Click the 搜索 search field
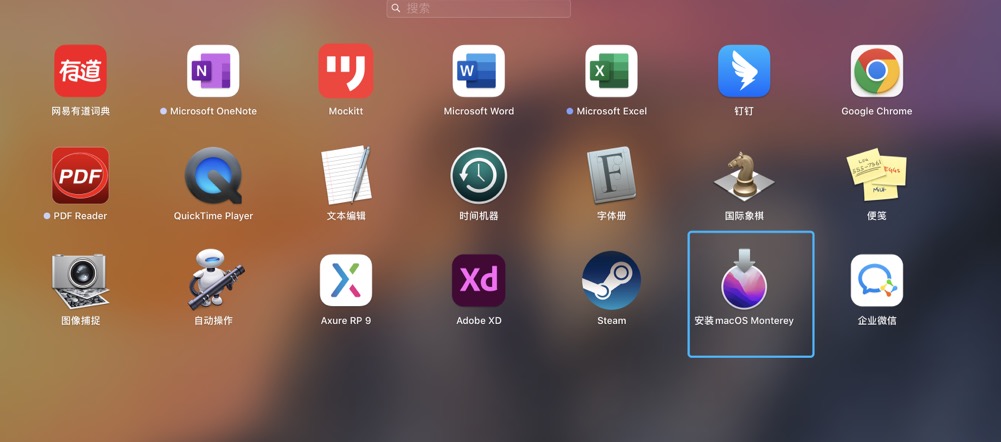The height and width of the screenshot is (442, 1001). 479,8
